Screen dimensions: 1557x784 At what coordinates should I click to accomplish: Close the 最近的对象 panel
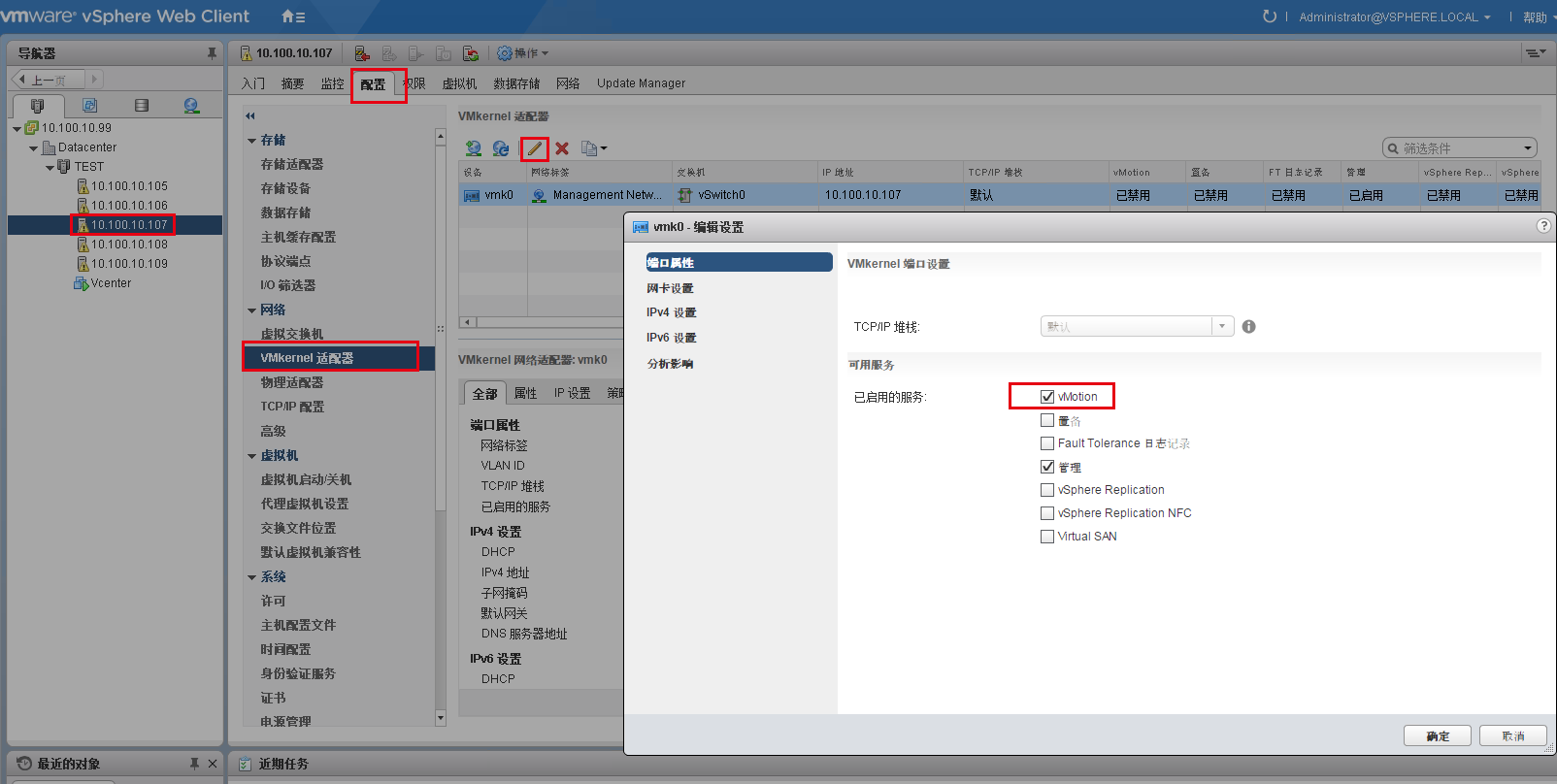pos(213,764)
